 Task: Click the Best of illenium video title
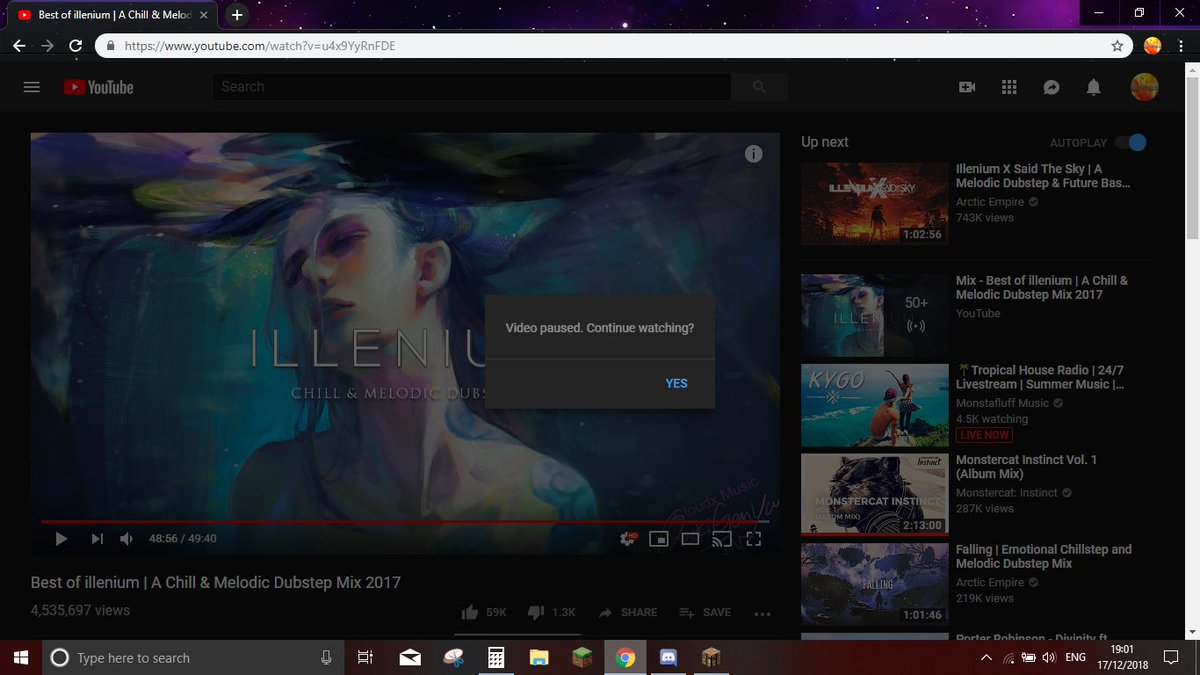[x=216, y=582]
